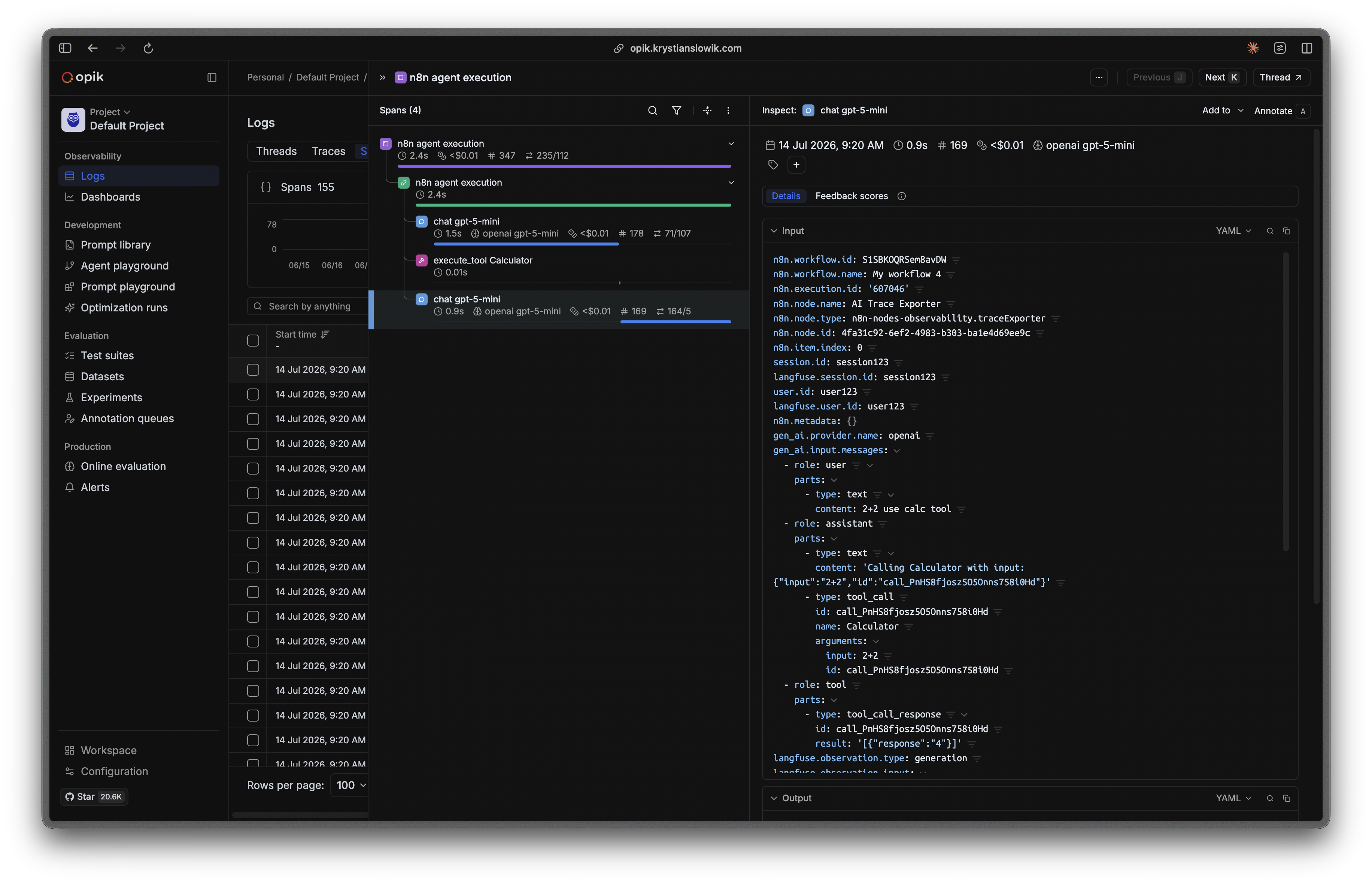Viewport: 1372px width, 884px height.
Task: Copy the Output section content
Action: tap(1286, 798)
